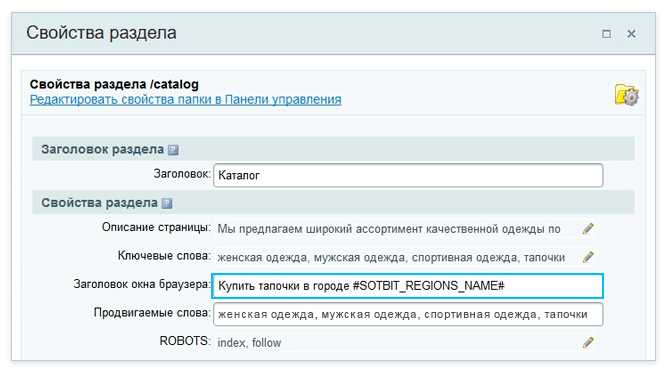Click the Продвигаемые слова label

(x=152, y=313)
